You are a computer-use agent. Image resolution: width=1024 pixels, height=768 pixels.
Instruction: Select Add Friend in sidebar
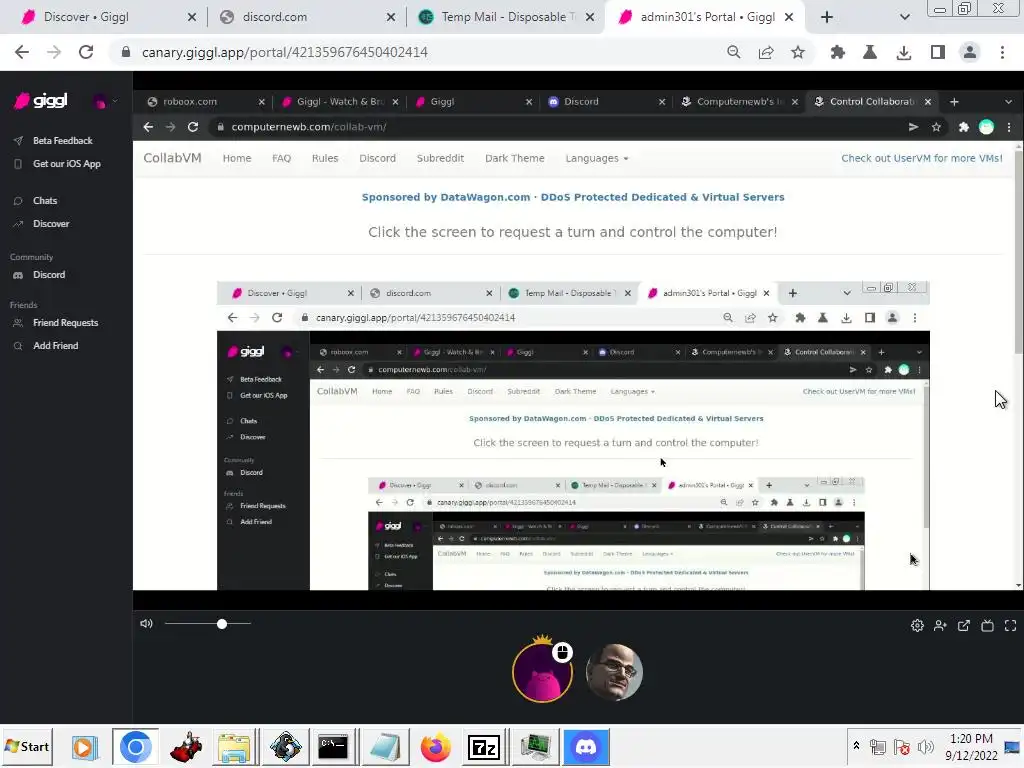56,345
